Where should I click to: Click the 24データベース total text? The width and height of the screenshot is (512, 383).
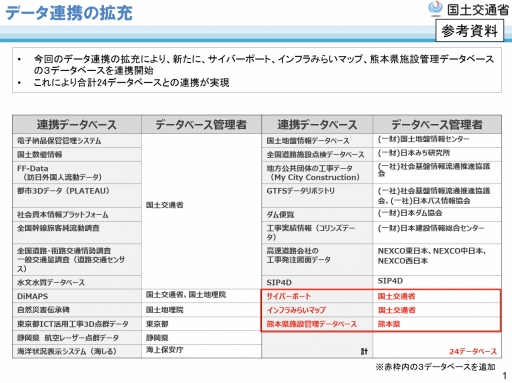tap(473, 351)
